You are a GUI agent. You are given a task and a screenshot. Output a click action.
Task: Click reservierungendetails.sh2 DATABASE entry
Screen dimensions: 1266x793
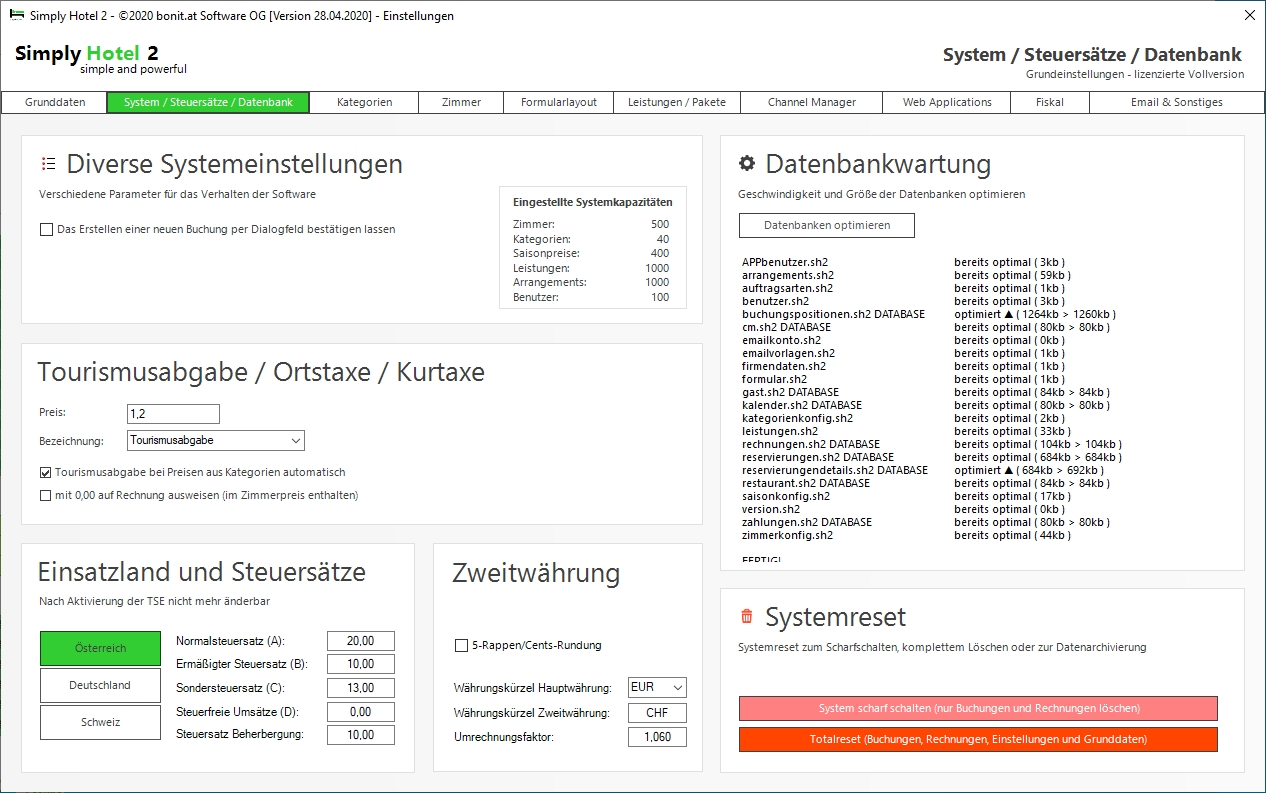click(835, 470)
